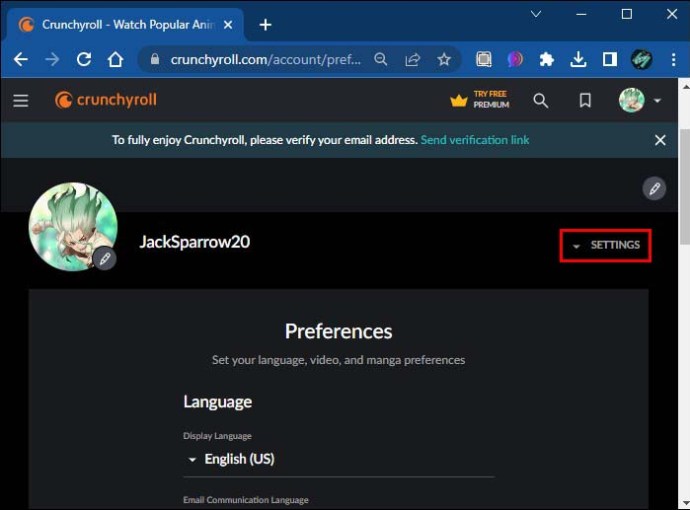Click 'Set your language, video, and manga preferences'
Screen dimensions: 690x510
(x=338, y=360)
